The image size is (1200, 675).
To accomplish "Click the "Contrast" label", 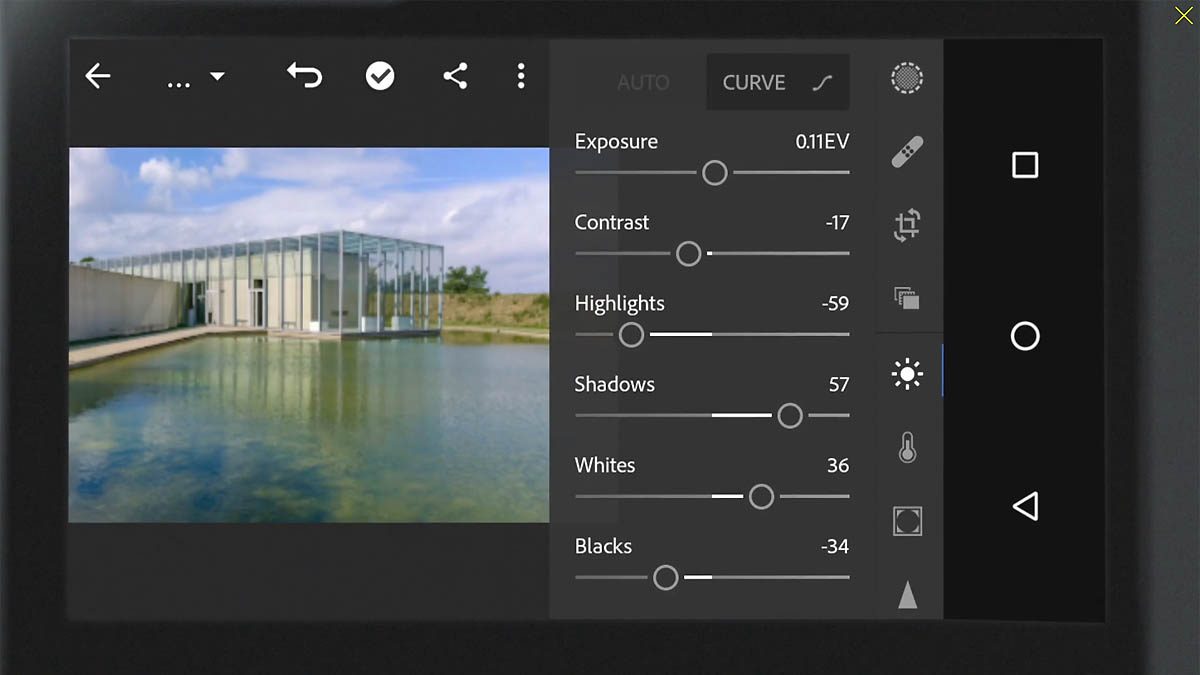I will [612, 222].
